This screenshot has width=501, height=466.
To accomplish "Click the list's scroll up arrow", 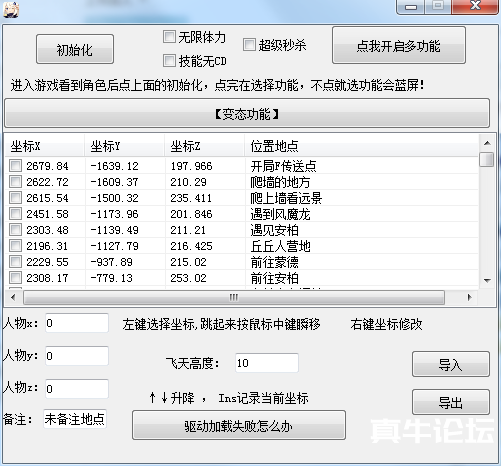I will tap(487, 143).
